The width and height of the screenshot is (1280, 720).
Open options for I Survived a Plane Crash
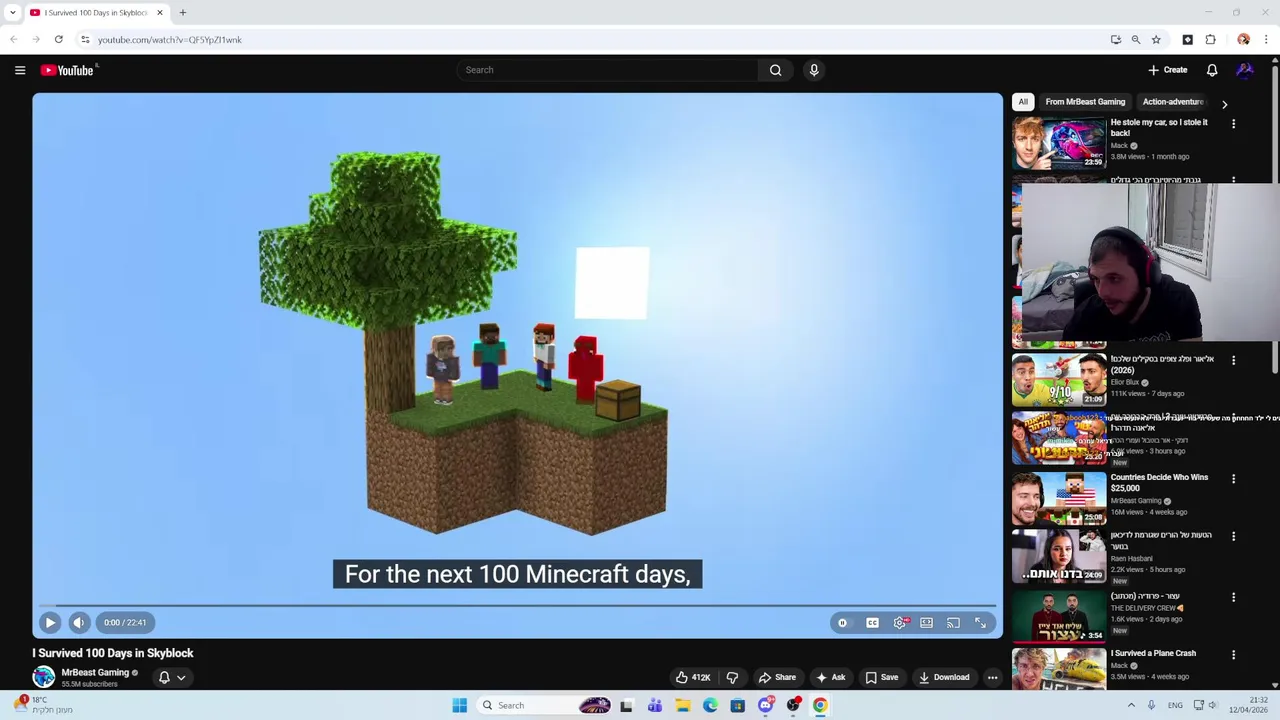1233,655
